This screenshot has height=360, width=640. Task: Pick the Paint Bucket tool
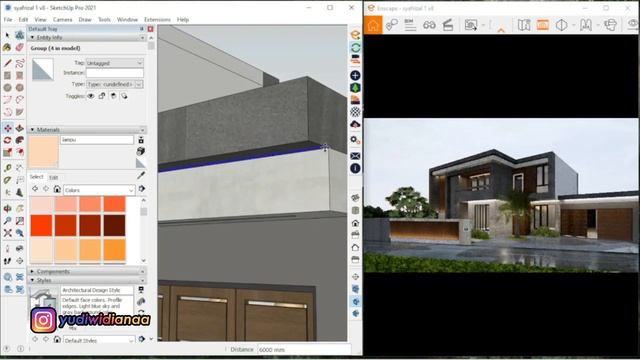(x=7, y=47)
